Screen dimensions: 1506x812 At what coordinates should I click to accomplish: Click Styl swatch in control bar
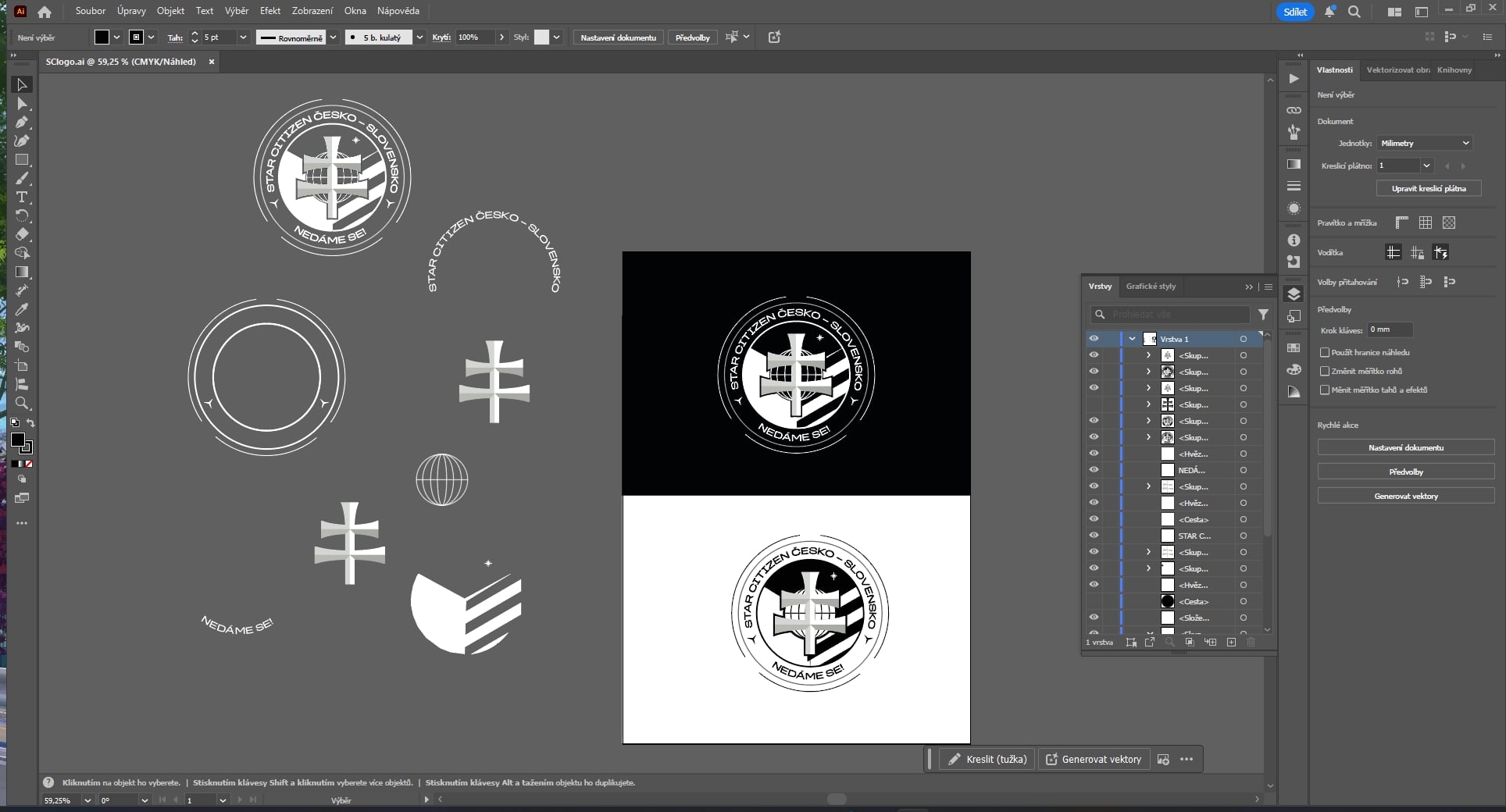pyautogui.click(x=541, y=37)
